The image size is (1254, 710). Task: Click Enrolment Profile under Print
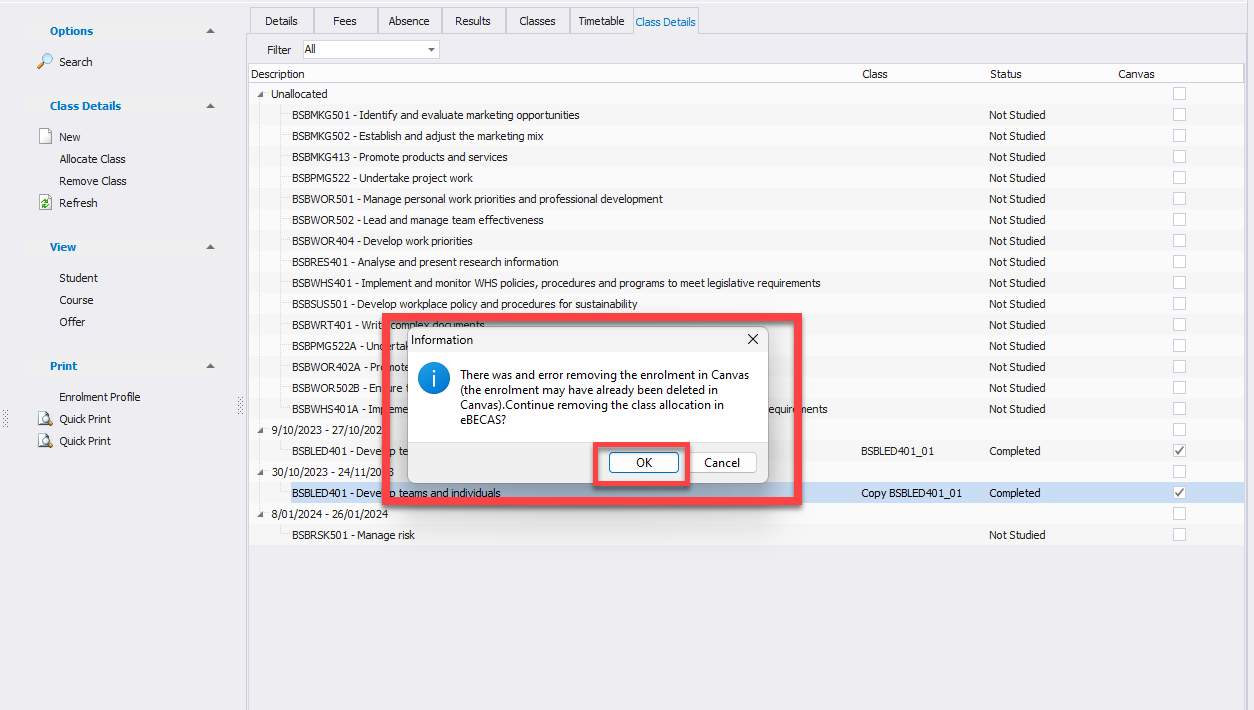[x=99, y=397]
